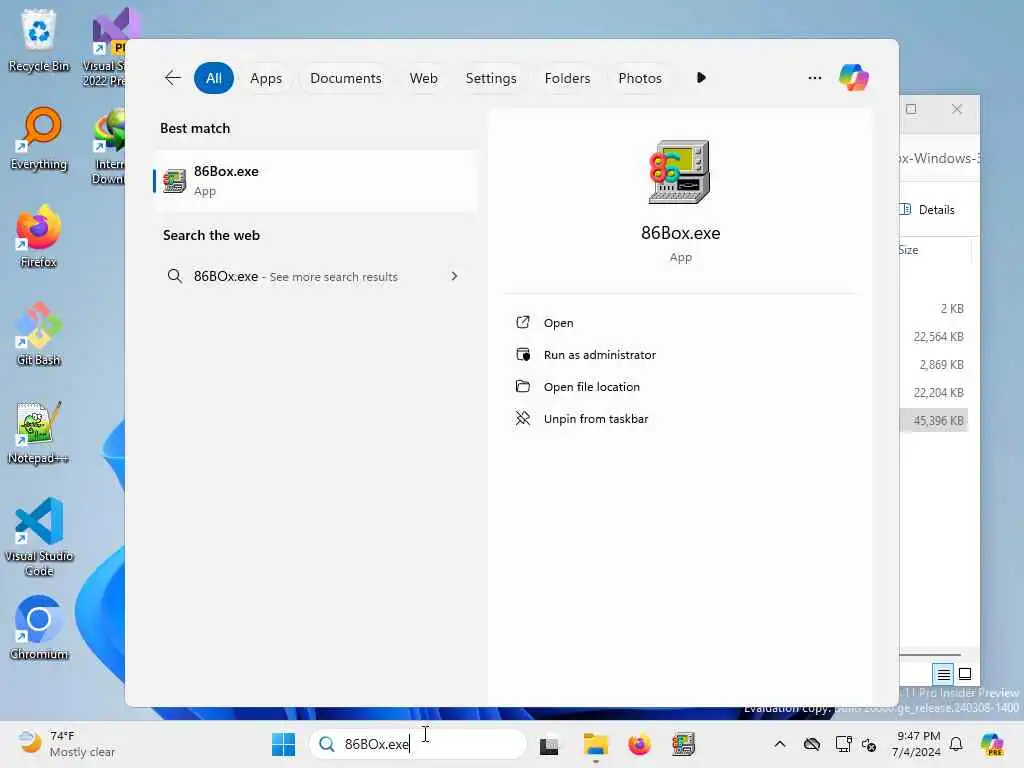The width and height of the screenshot is (1024, 768).
Task: Open the weather widget 74°F
Action: click(65, 744)
